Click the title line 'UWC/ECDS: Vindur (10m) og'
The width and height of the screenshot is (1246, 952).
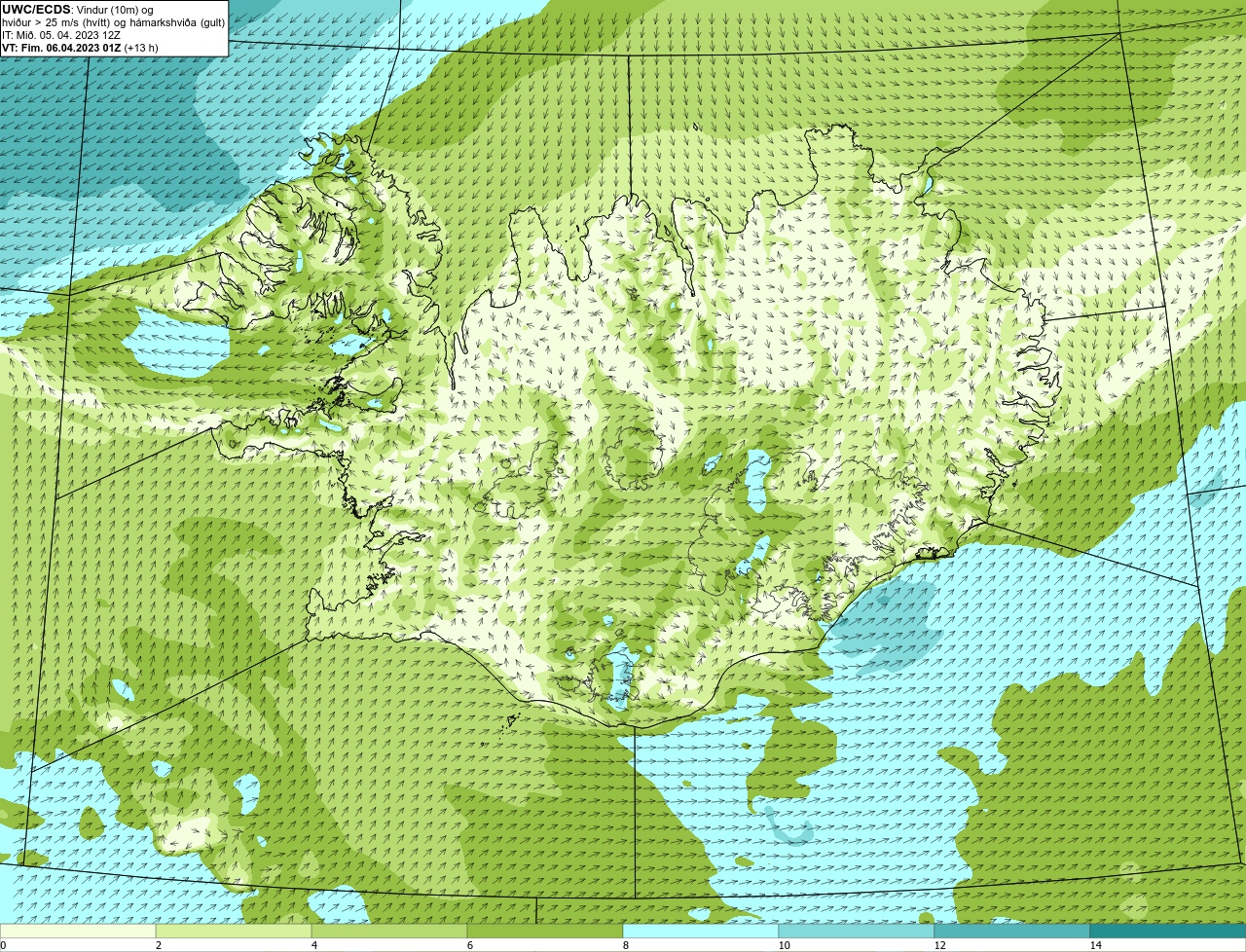pyautogui.click(x=78, y=9)
